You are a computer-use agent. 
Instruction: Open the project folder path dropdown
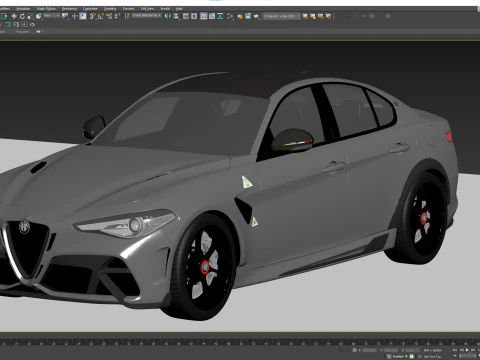tap(282, 16)
